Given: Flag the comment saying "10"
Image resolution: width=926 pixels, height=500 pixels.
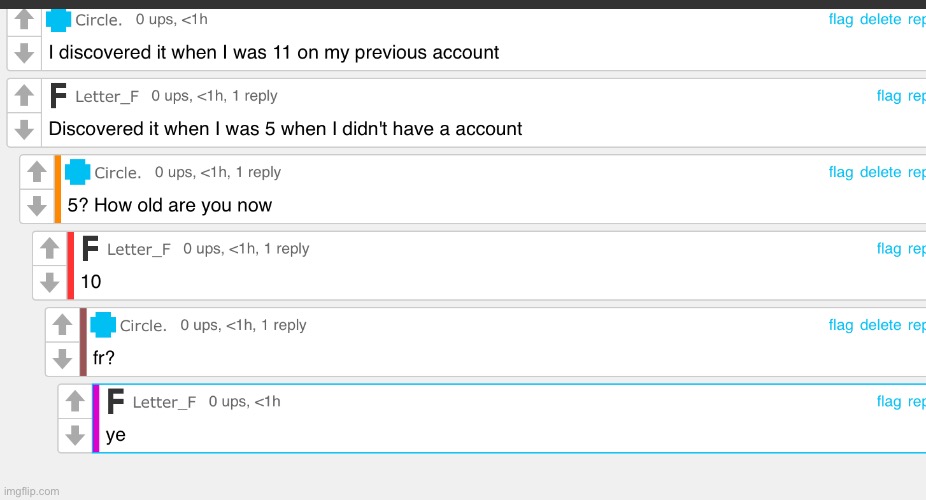Looking at the screenshot, I should (x=889, y=249).
